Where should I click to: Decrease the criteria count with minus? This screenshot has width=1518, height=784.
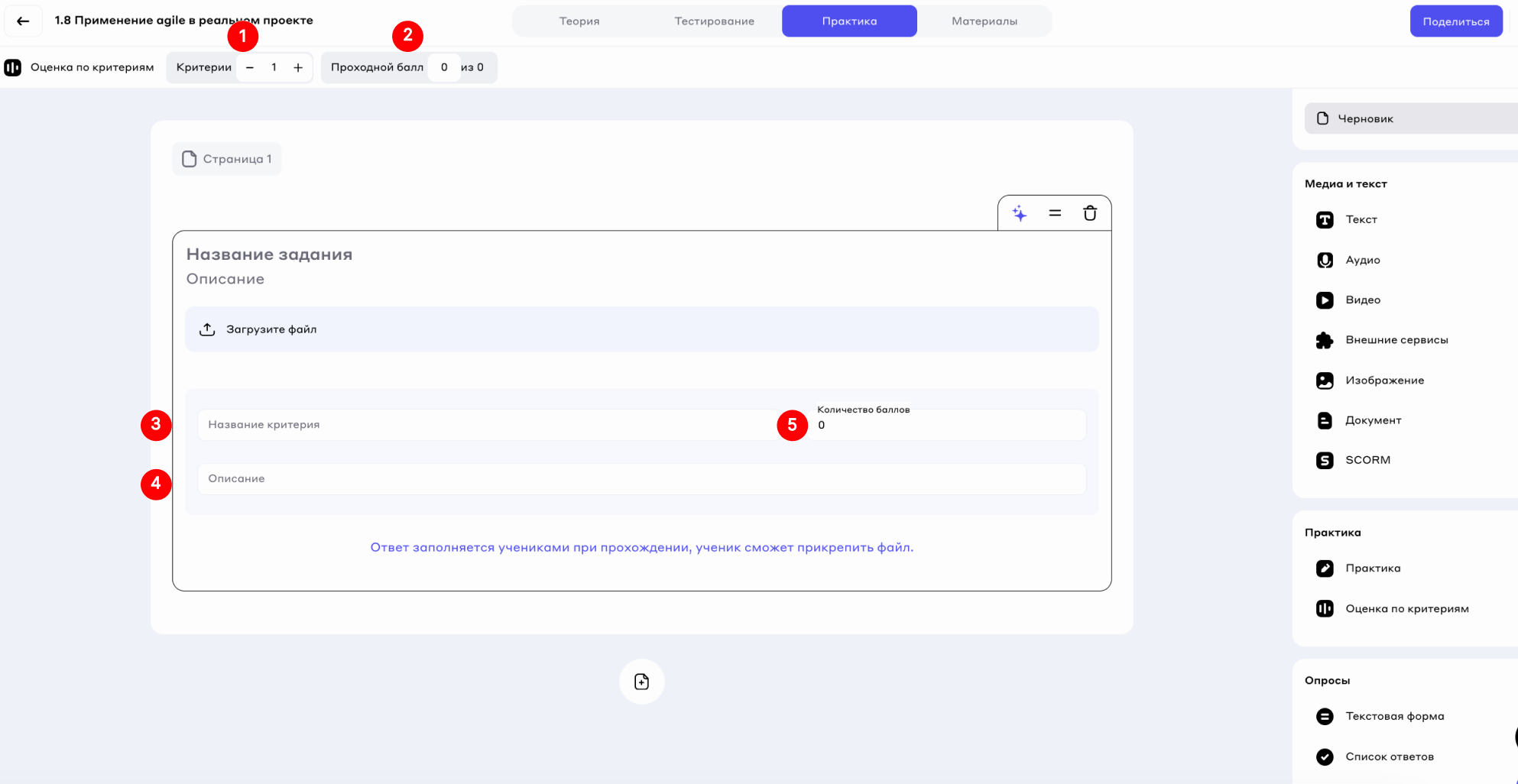[250, 68]
